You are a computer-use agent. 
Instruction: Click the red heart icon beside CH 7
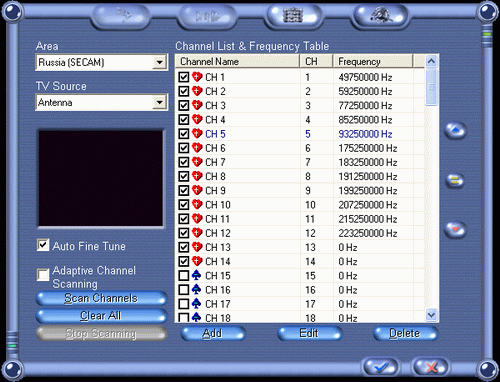point(197,162)
